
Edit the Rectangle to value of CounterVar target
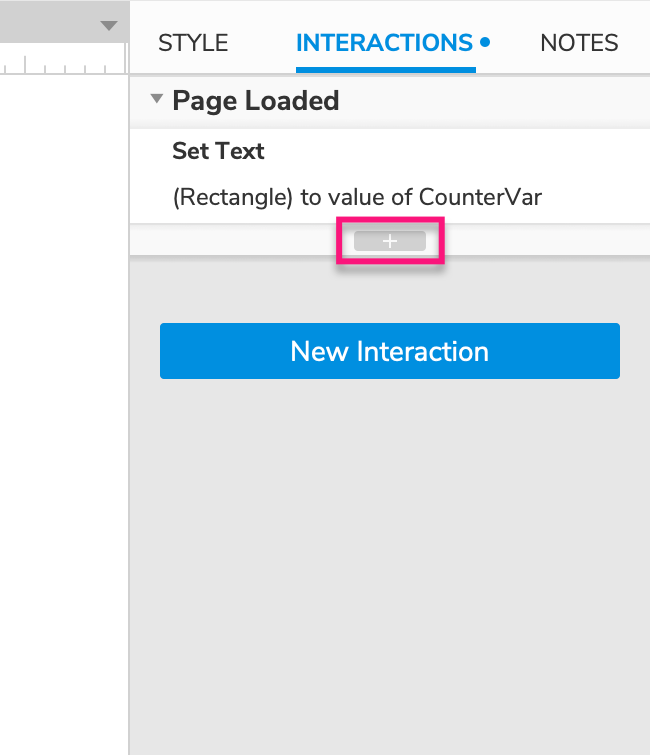pyautogui.click(x=357, y=197)
